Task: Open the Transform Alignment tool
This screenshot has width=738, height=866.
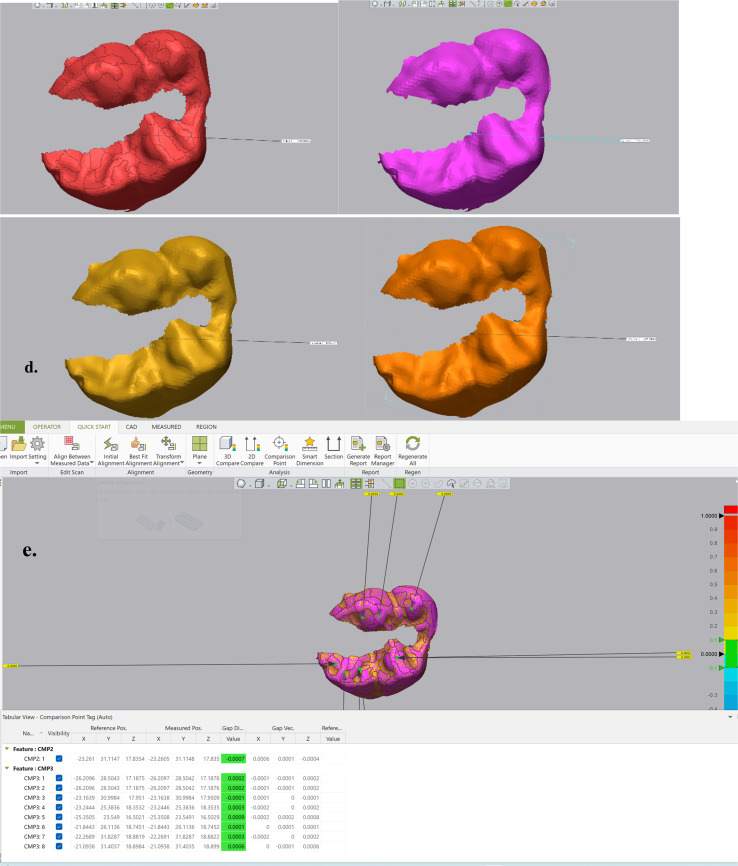Action: coord(168,450)
